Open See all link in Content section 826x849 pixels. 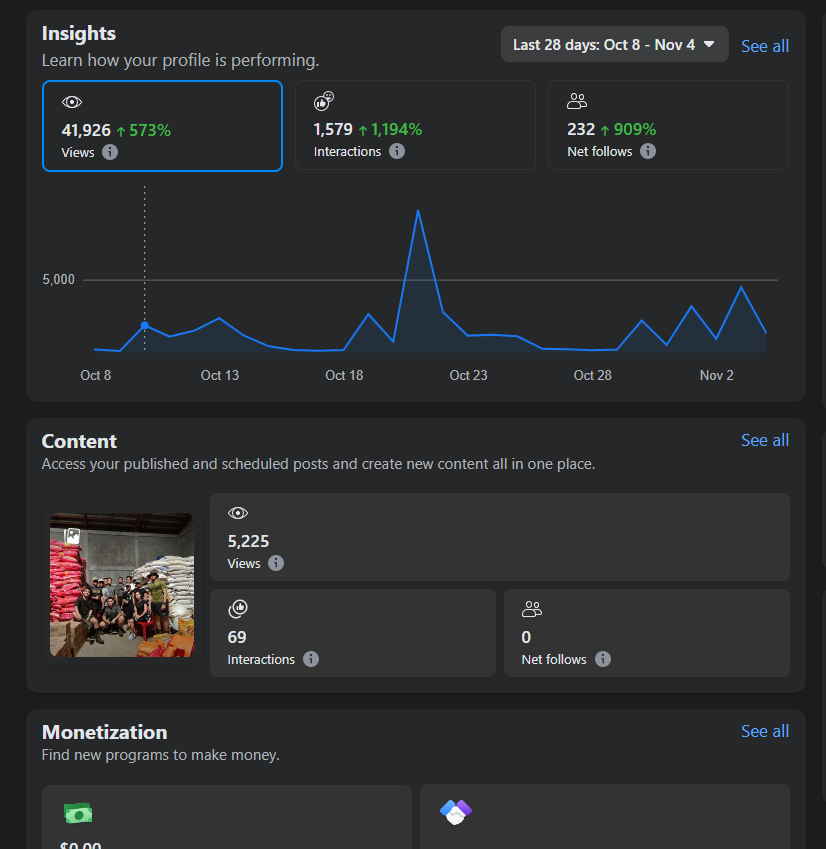[x=764, y=440]
